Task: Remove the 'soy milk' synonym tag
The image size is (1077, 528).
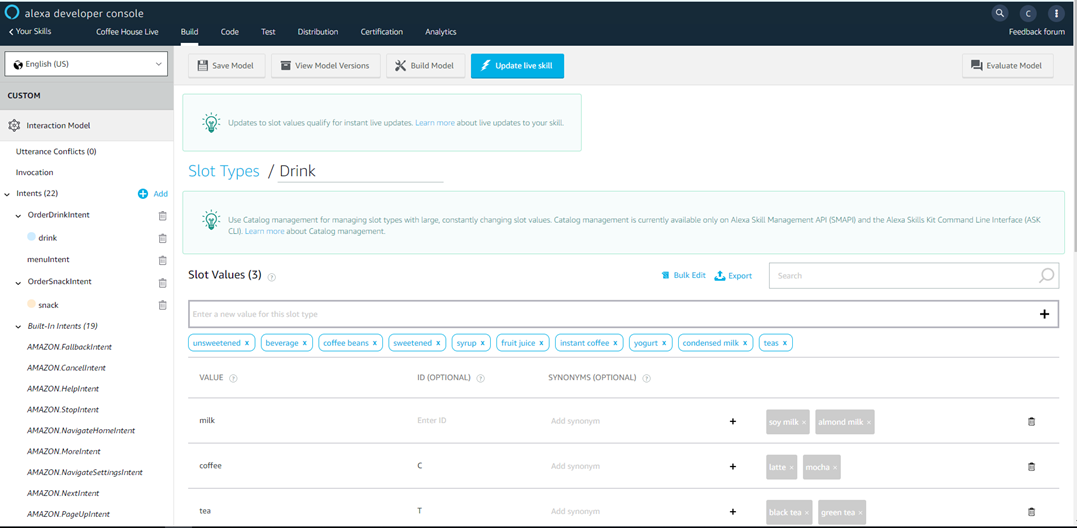Action: click(804, 422)
